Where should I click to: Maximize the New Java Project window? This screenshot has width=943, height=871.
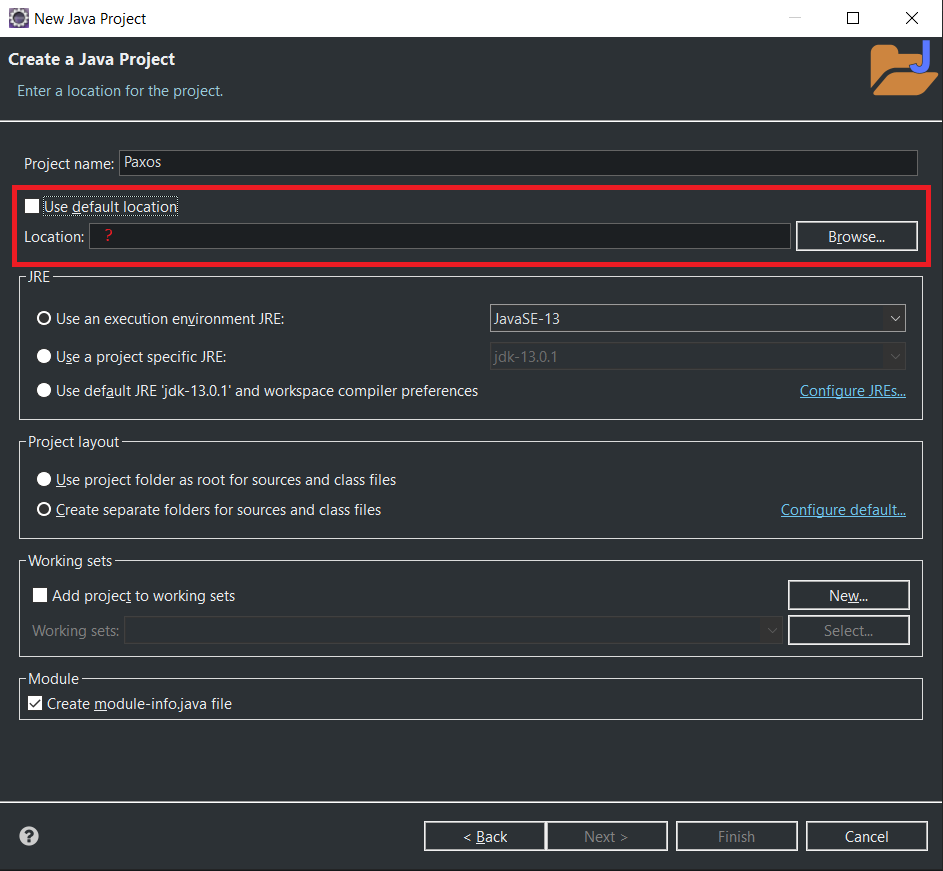(852, 18)
